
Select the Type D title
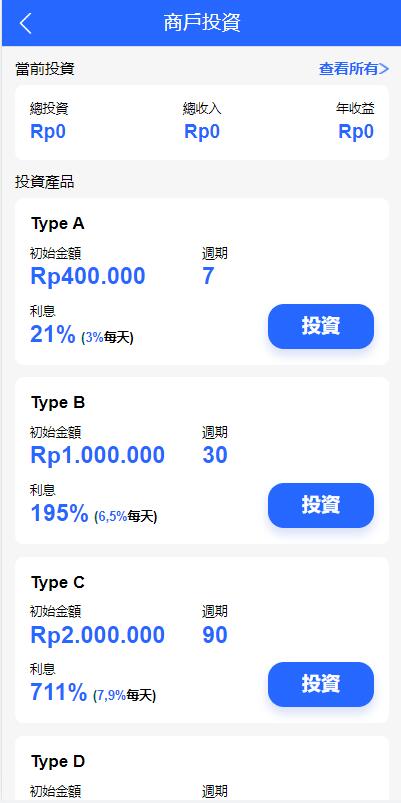58,762
